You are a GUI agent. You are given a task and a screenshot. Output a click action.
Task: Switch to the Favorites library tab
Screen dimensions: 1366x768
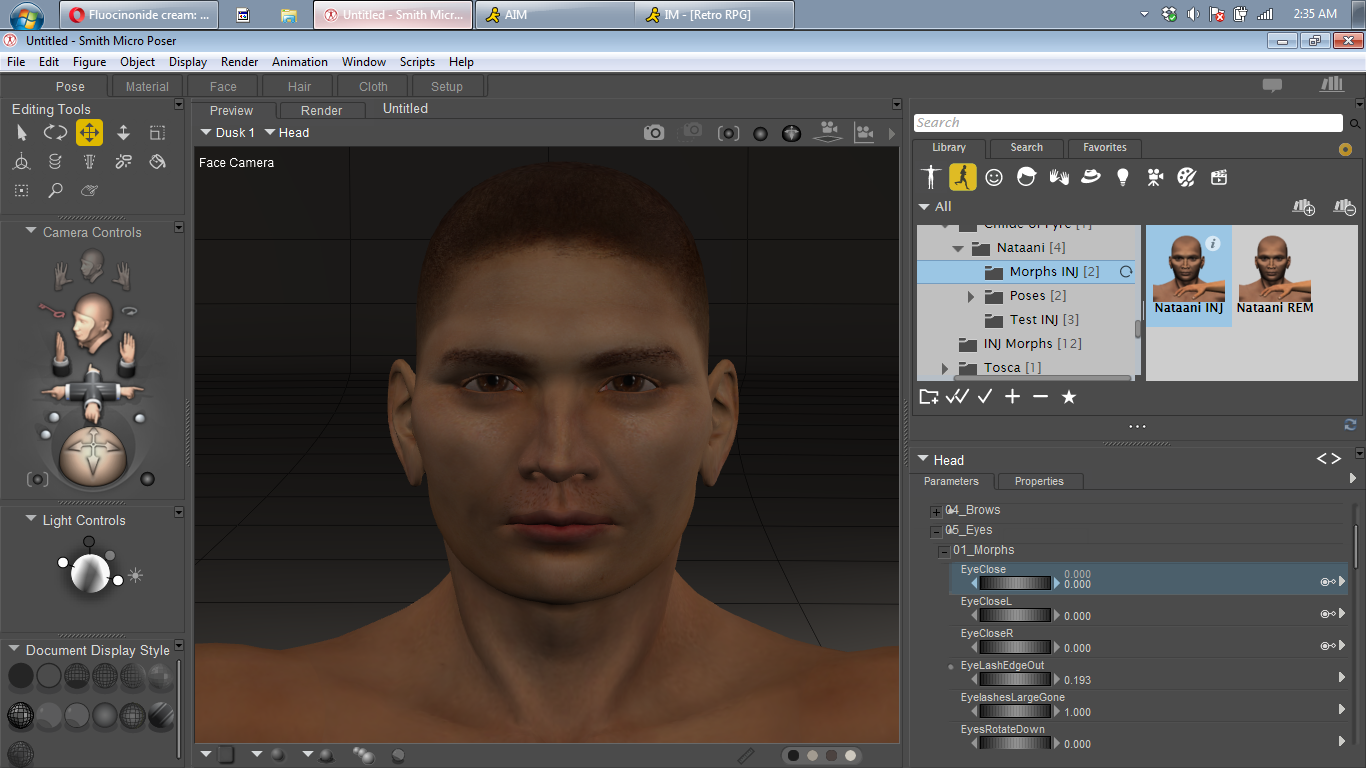pos(1105,148)
